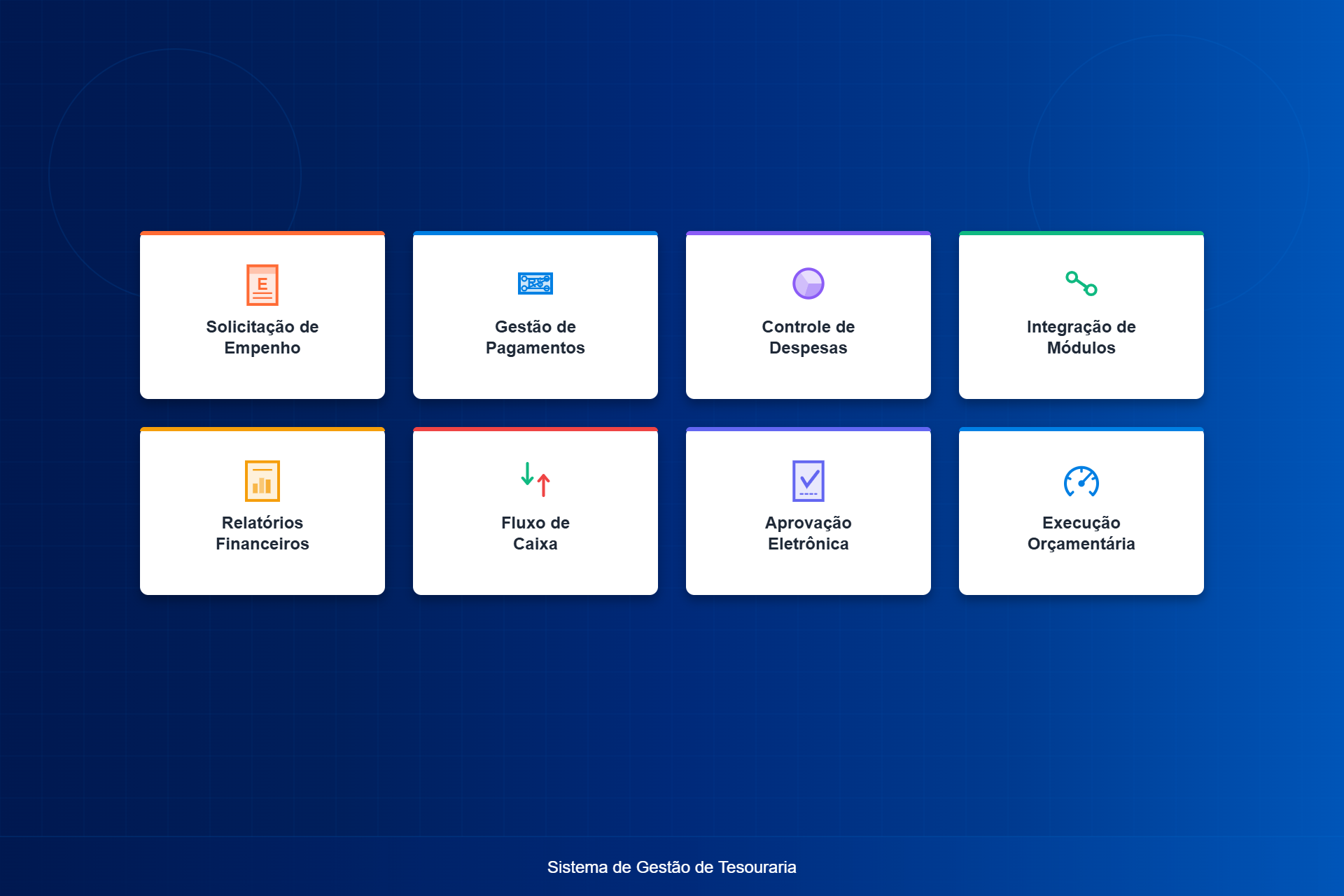Screen dimensions: 1344x896
Task: Click the Relatórios Financeiros bar chart icon
Action: pyautogui.click(x=262, y=481)
